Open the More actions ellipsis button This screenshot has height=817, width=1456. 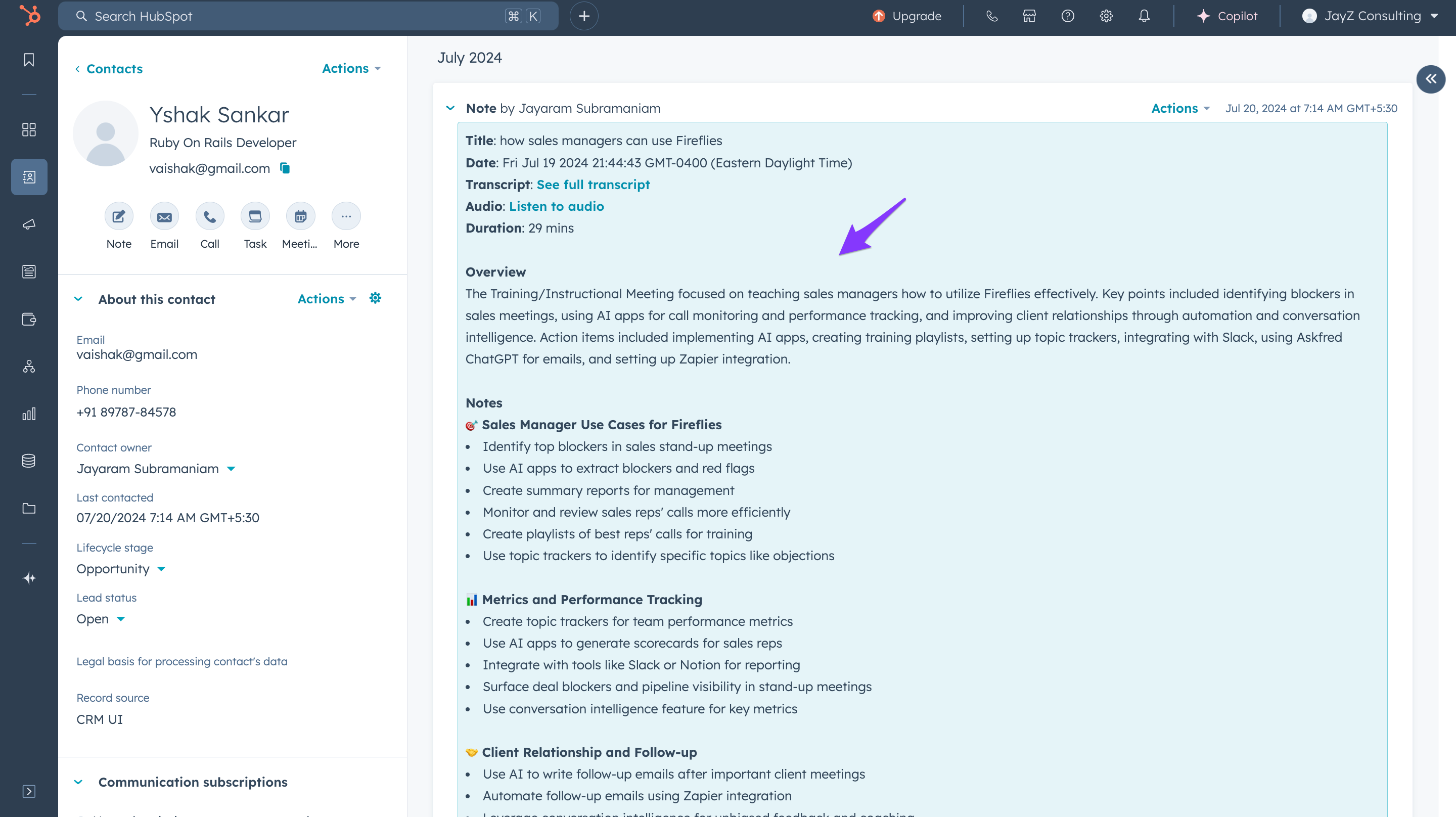click(x=346, y=216)
